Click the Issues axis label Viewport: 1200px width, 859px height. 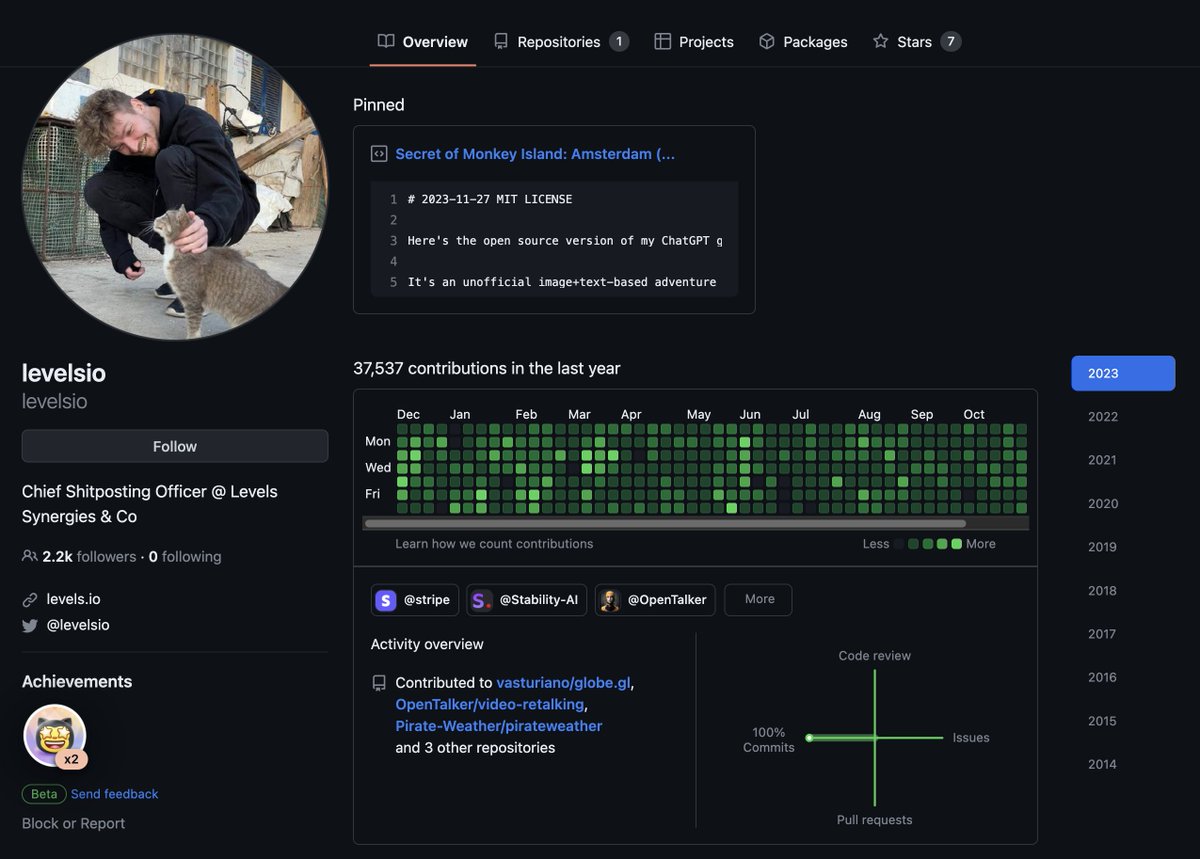pyautogui.click(x=971, y=738)
